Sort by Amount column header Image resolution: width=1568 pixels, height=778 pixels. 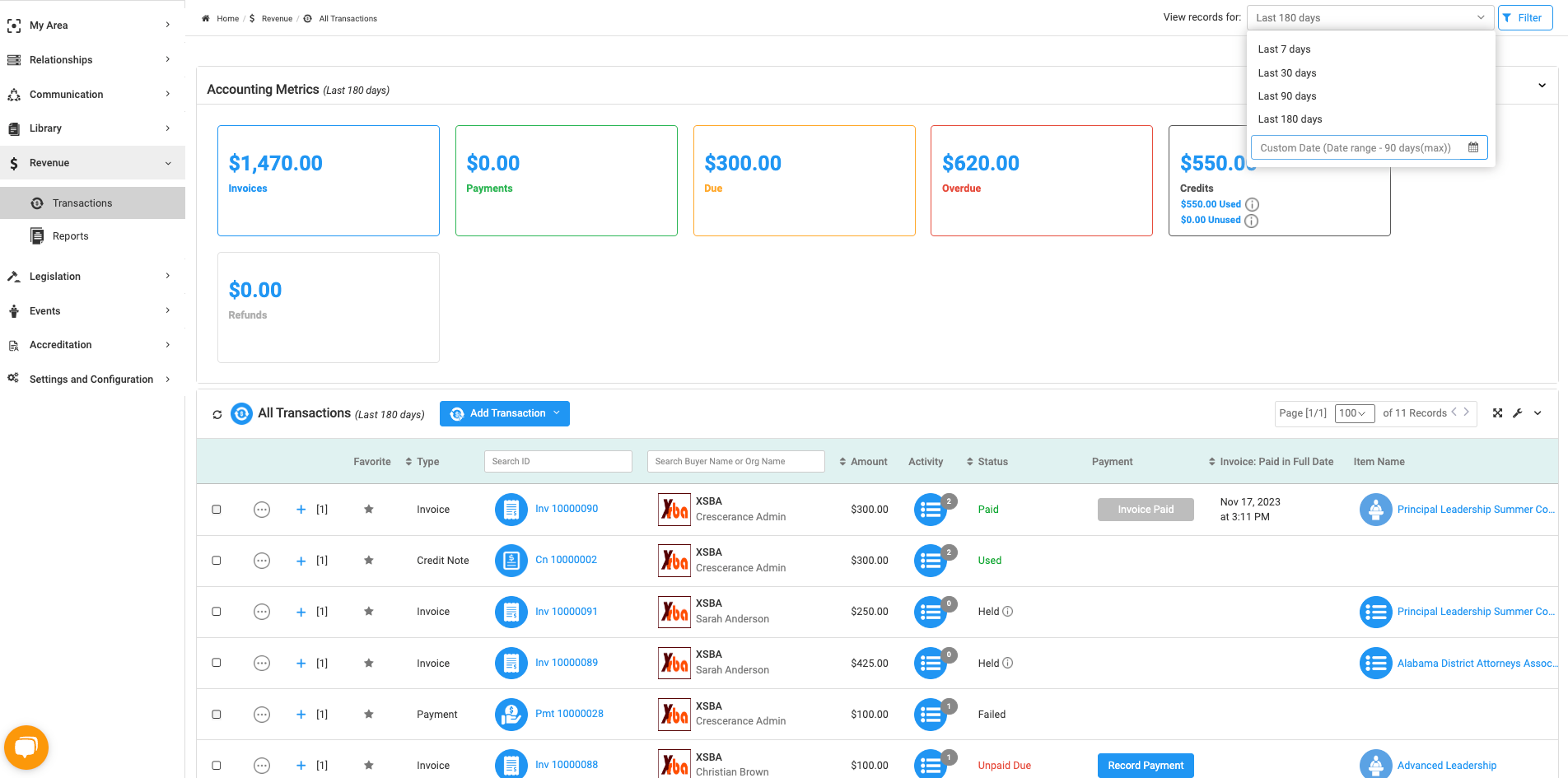coord(863,462)
